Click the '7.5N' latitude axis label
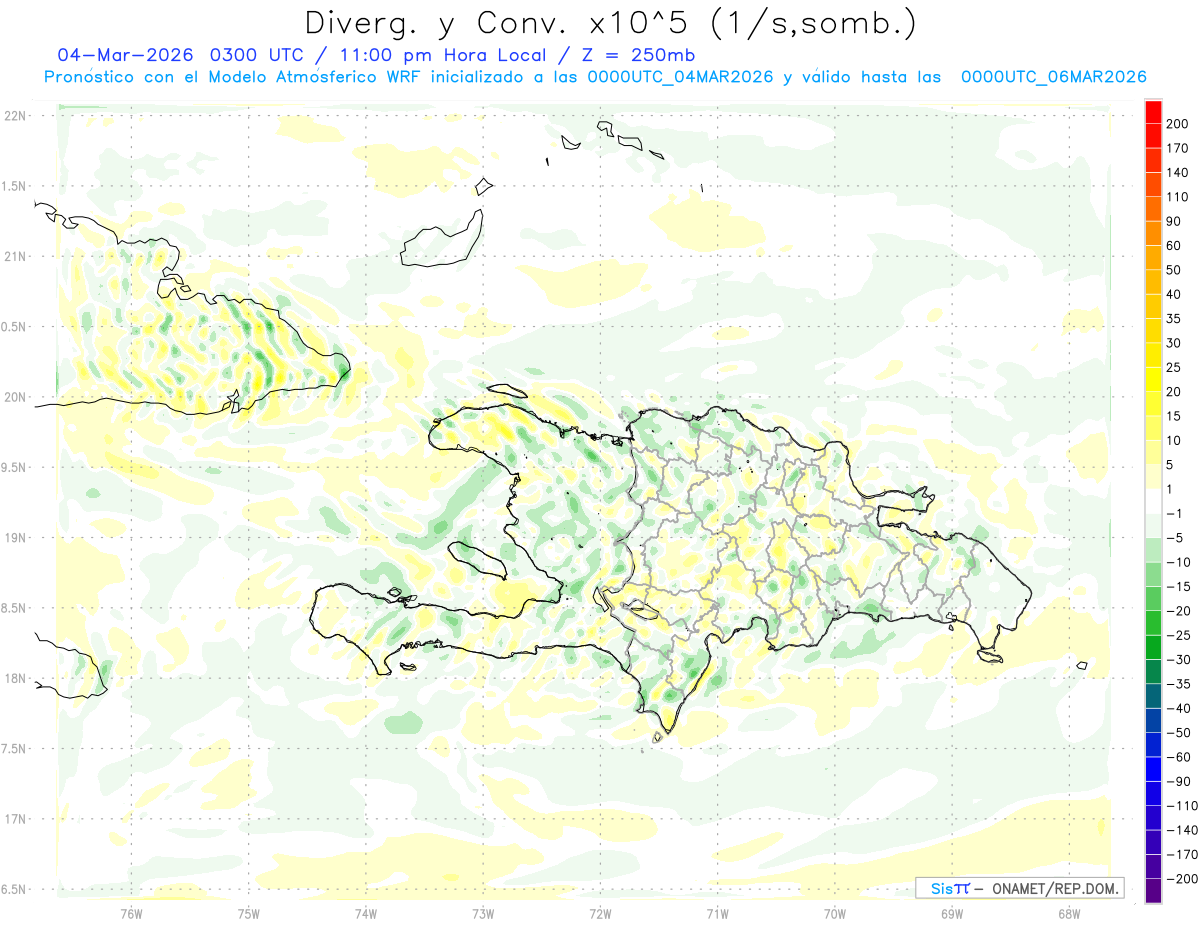 pyautogui.click(x=15, y=749)
